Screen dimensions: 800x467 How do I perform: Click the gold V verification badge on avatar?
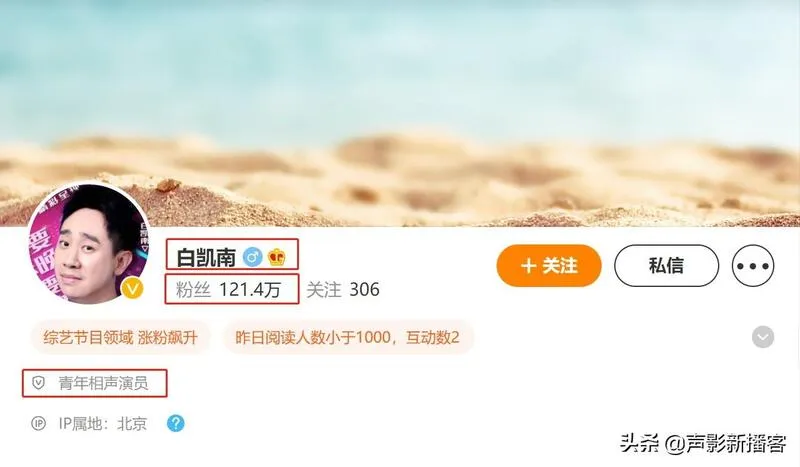point(132,289)
